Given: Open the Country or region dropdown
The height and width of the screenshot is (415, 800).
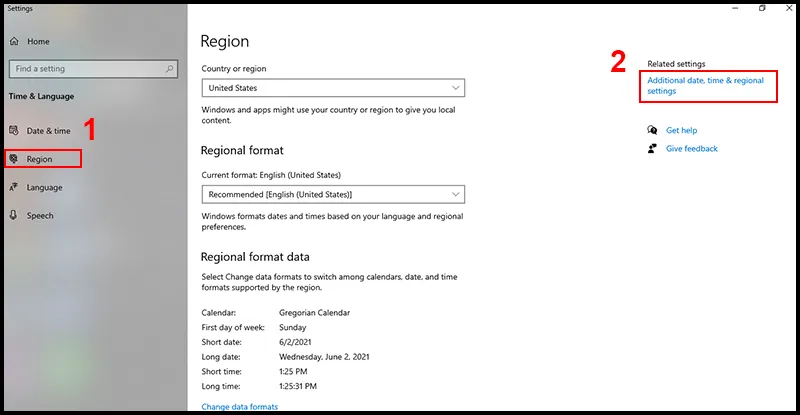Looking at the screenshot, I should pos(332,88).
